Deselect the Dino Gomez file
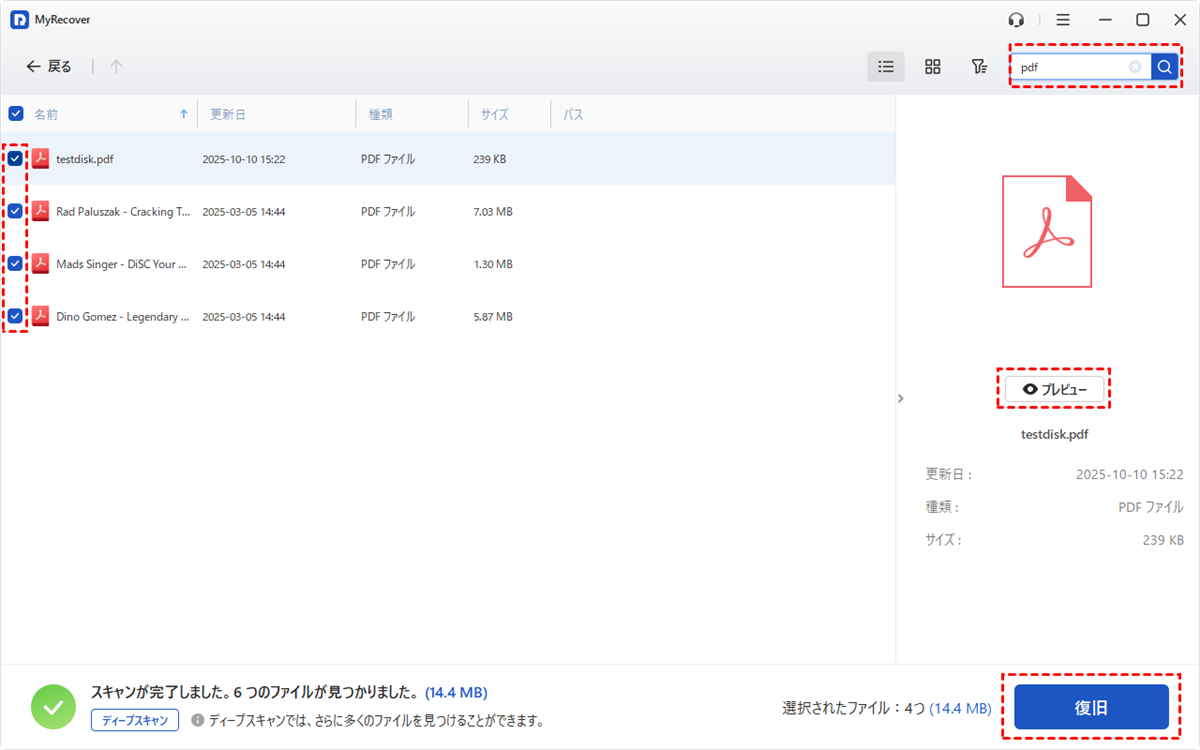1200x750 pixels. [x=16, y=316]
